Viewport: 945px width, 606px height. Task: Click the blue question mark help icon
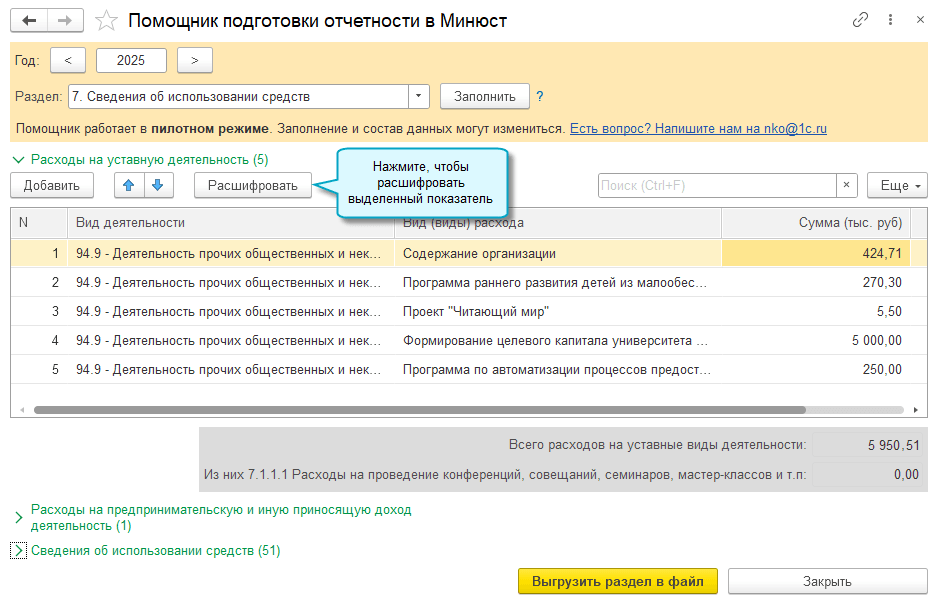[540, 97]
